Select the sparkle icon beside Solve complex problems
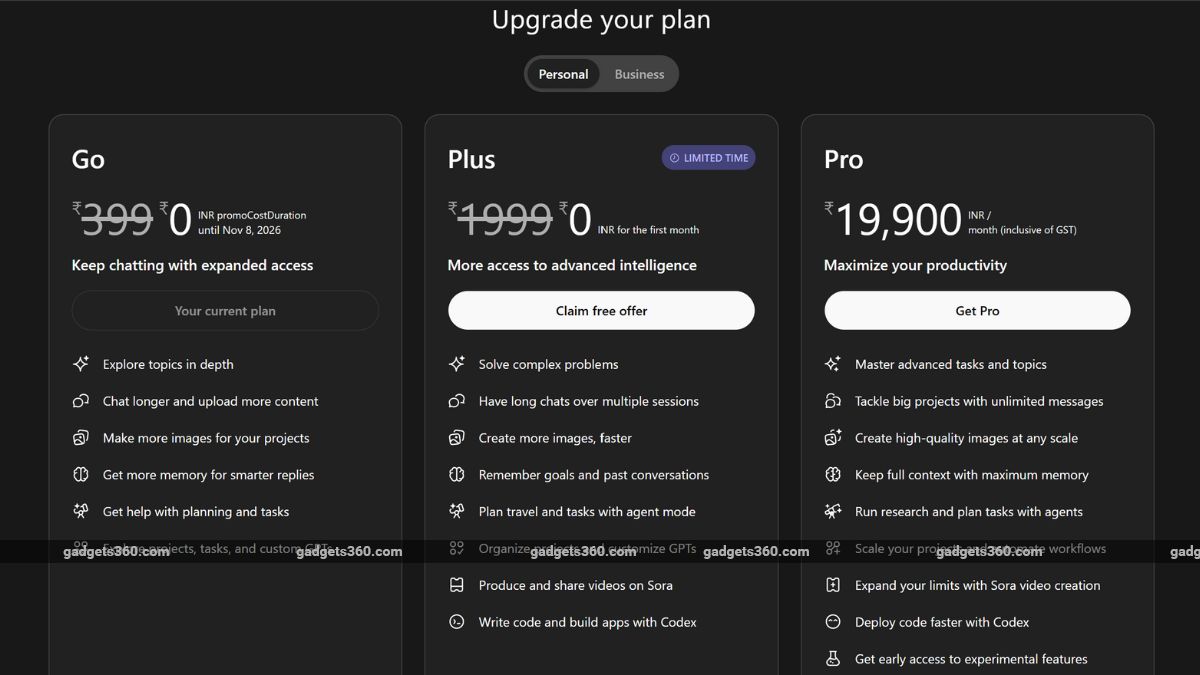Image resolution: width=1200 pixels, height=675 pixels. 457,364
